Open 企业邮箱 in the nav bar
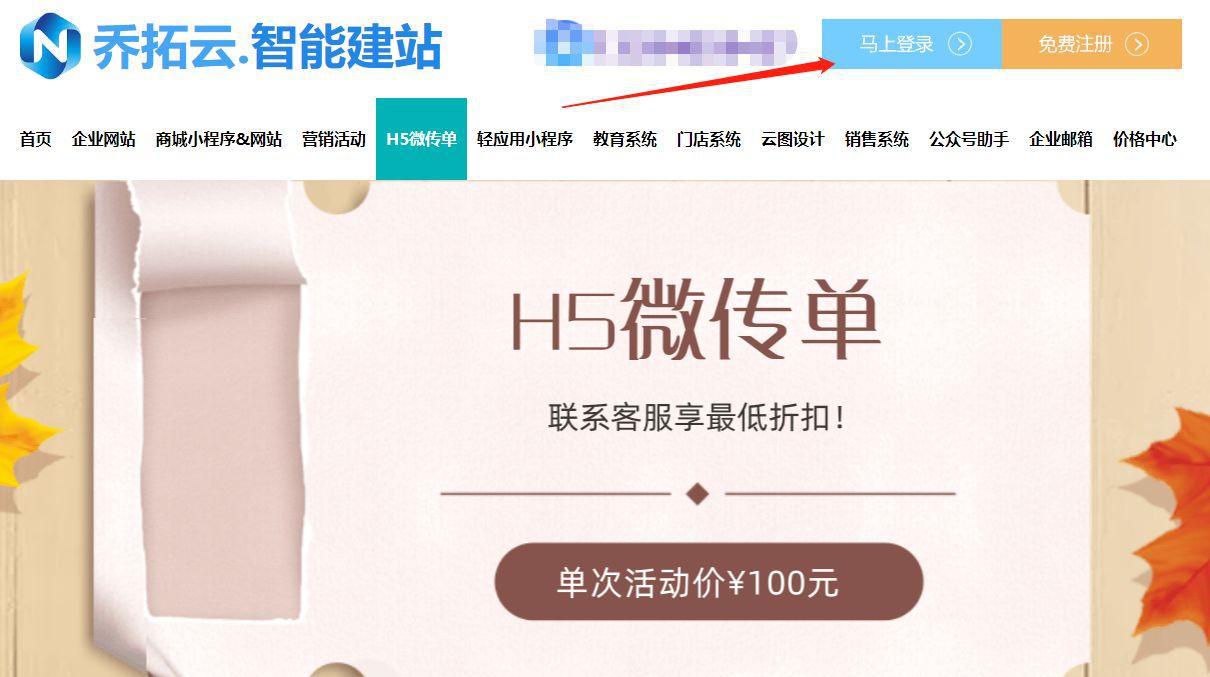Screen dimensions: 1210x677 [1061, 139]
